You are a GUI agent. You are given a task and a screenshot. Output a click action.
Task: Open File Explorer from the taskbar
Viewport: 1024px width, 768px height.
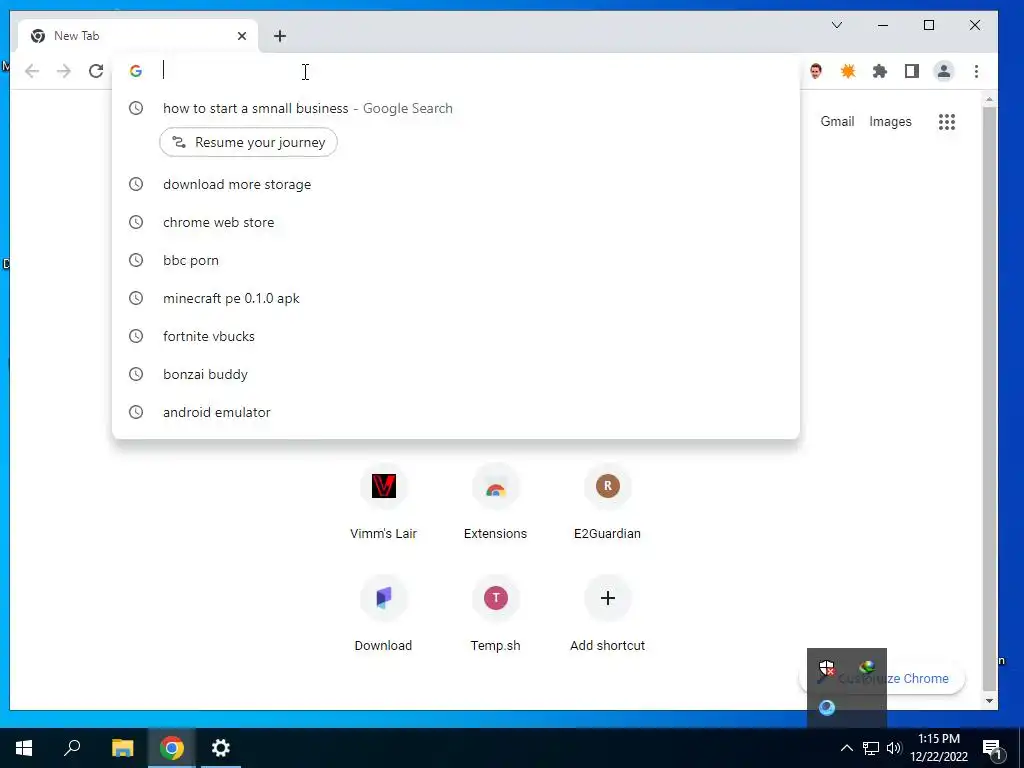(x=122, y=748)
